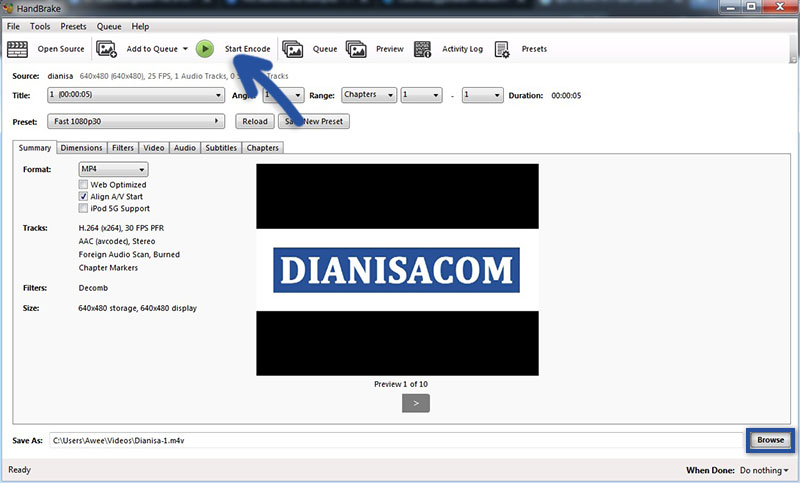The height and width of the screenshot is (483, 800).
Task: Open the Queue stacked images icon
Action: click(x=292, y=49)
